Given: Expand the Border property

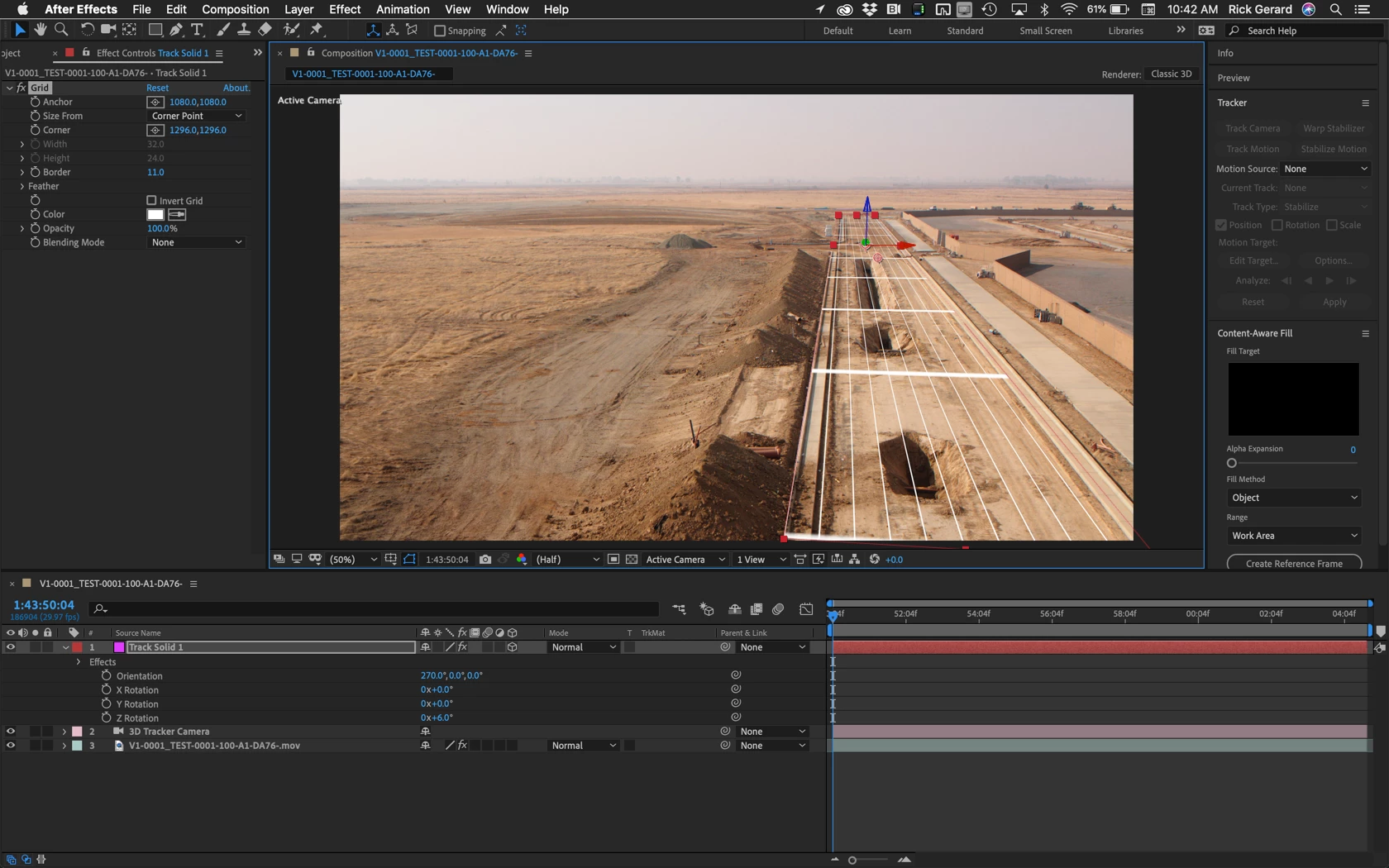Looking at the screenshot, I should point(21,172).
